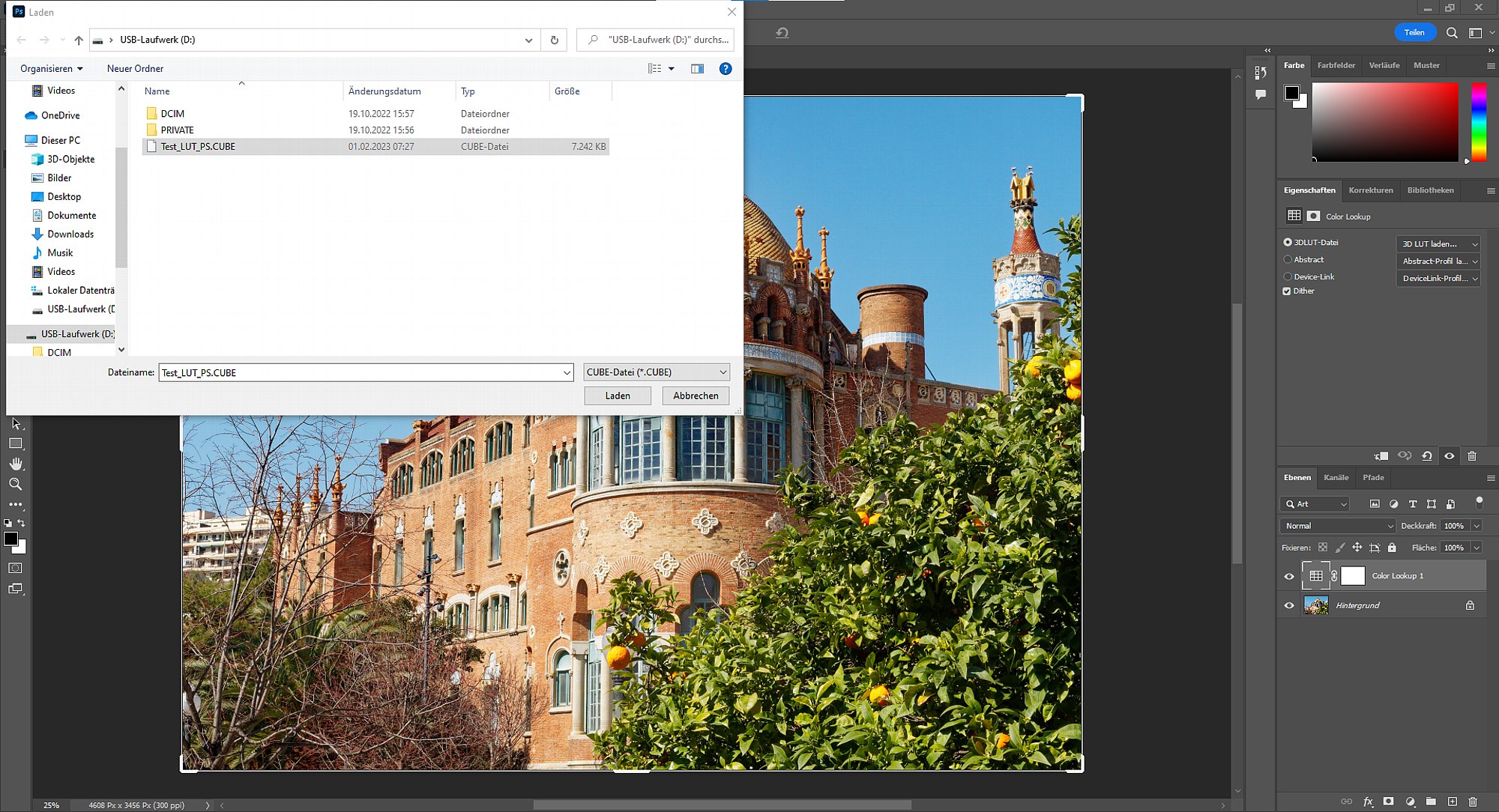Click the adjustment layer filter icon
The height and width of the screenshot is (812, 1499).
tap(1393, 504)
